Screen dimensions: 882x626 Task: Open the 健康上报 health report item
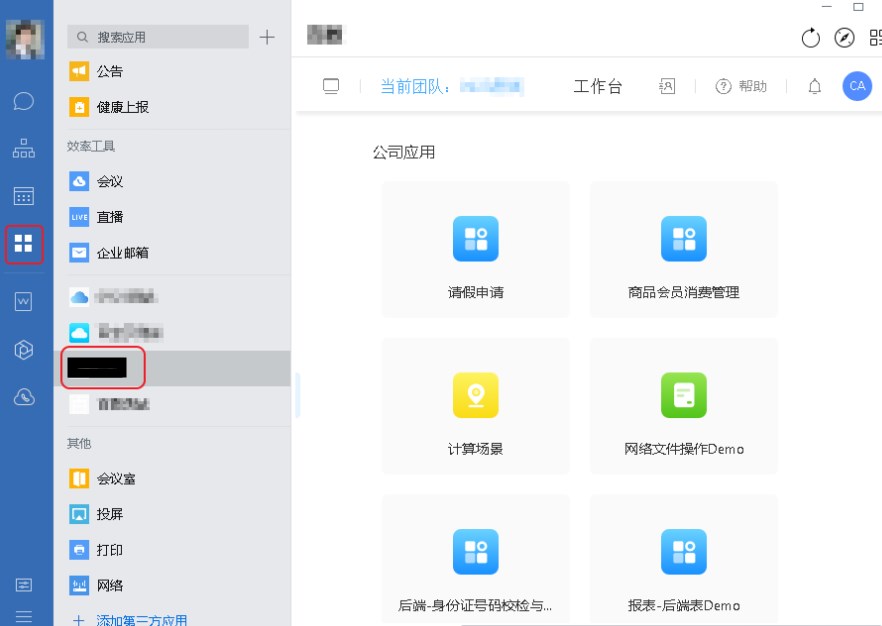121,107
